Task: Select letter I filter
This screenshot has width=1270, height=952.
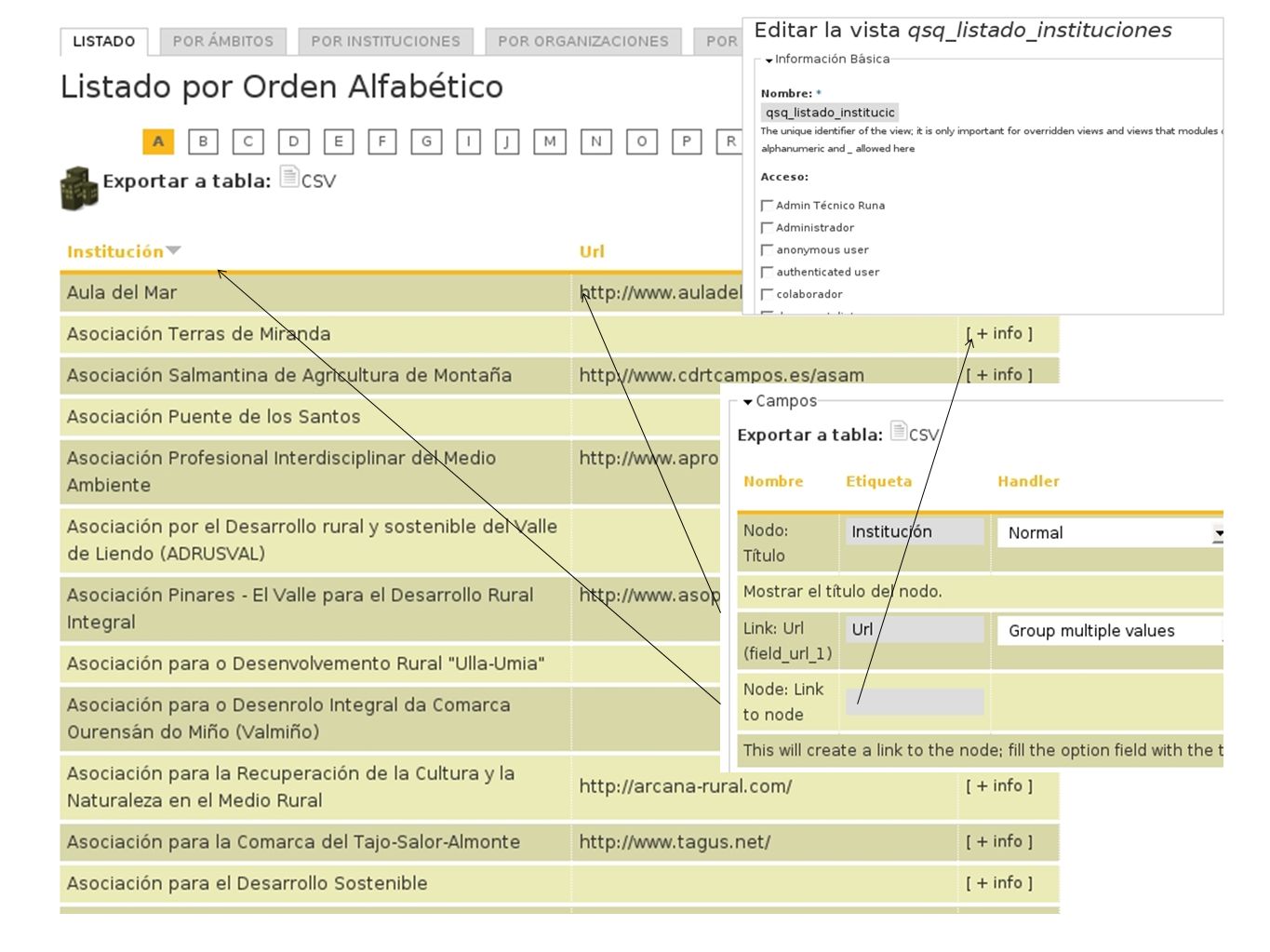Action: pos(468,141)
